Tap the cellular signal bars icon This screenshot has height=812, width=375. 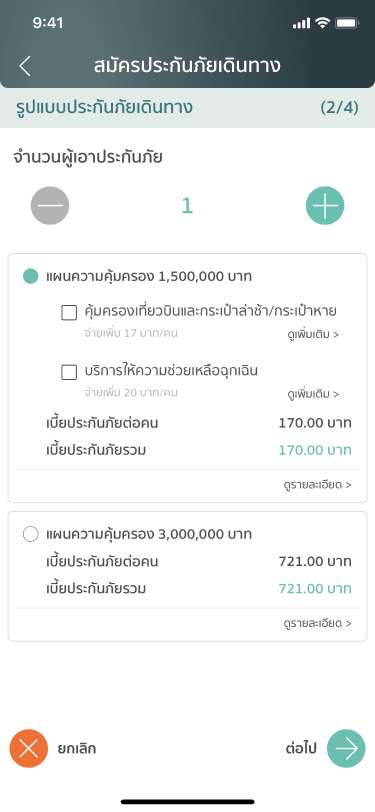tap(301, 23)
